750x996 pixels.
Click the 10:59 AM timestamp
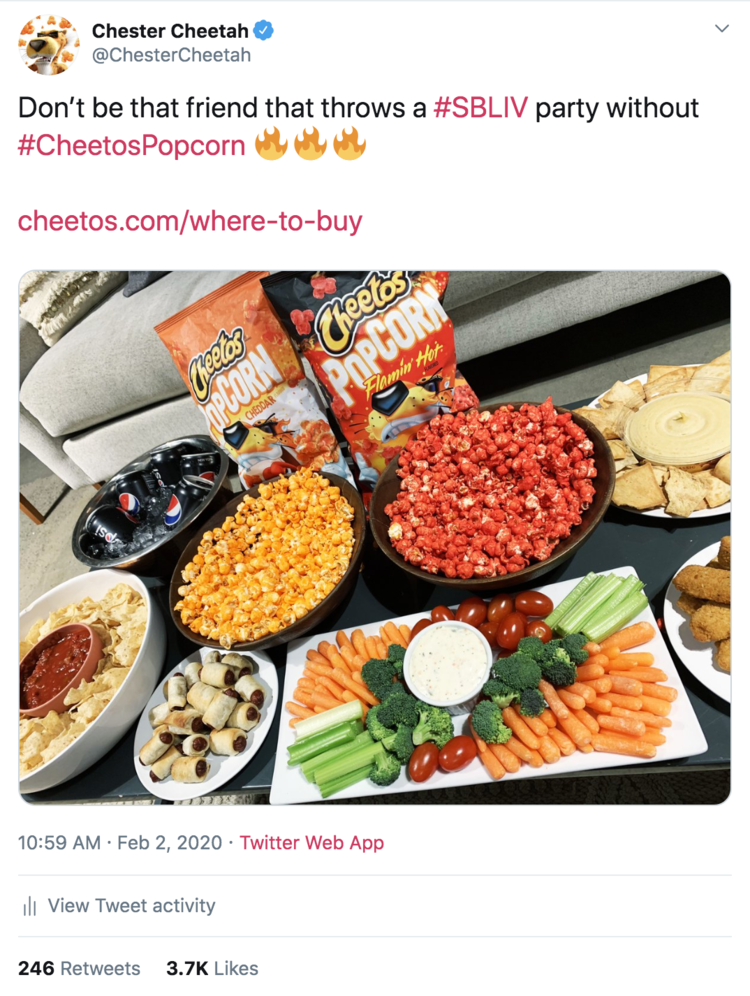click(x=59, y=843)
